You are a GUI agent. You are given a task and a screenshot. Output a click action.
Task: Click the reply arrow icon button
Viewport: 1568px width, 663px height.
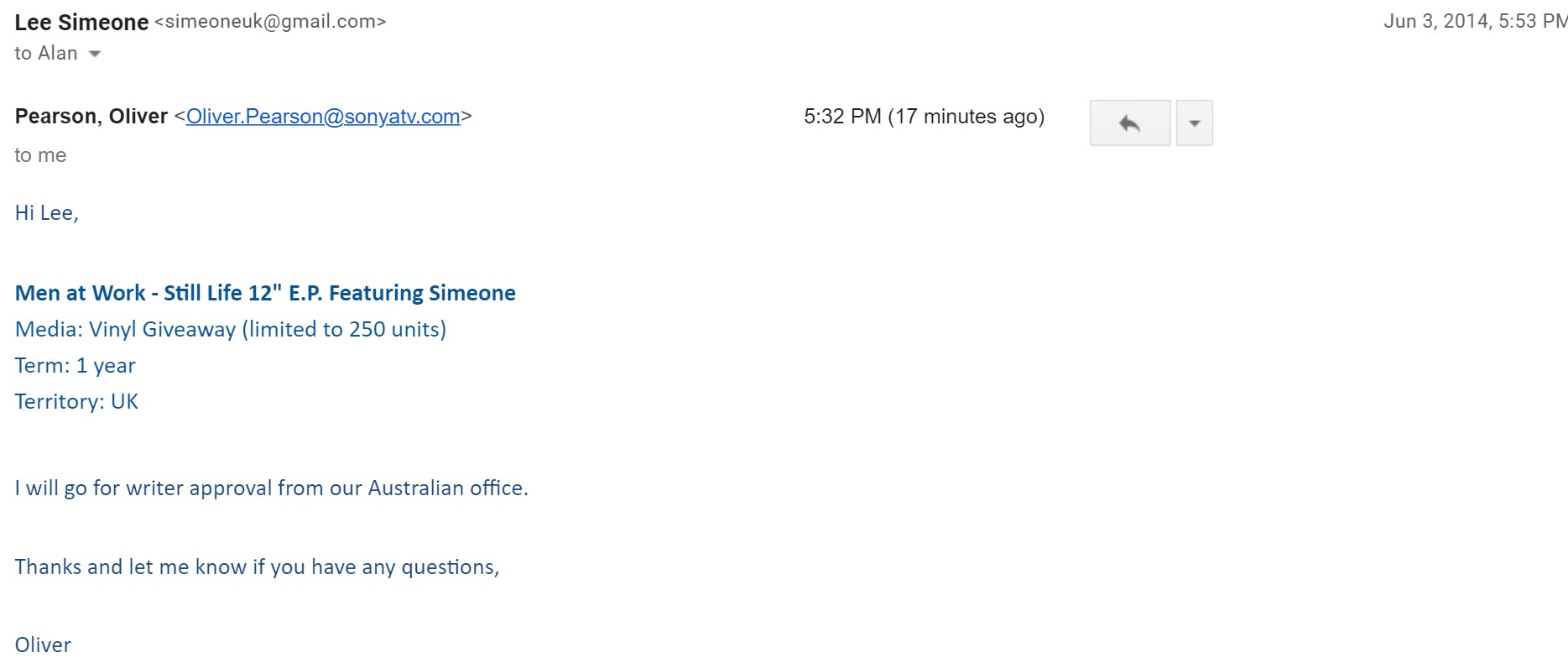(x=1129, y=123)
